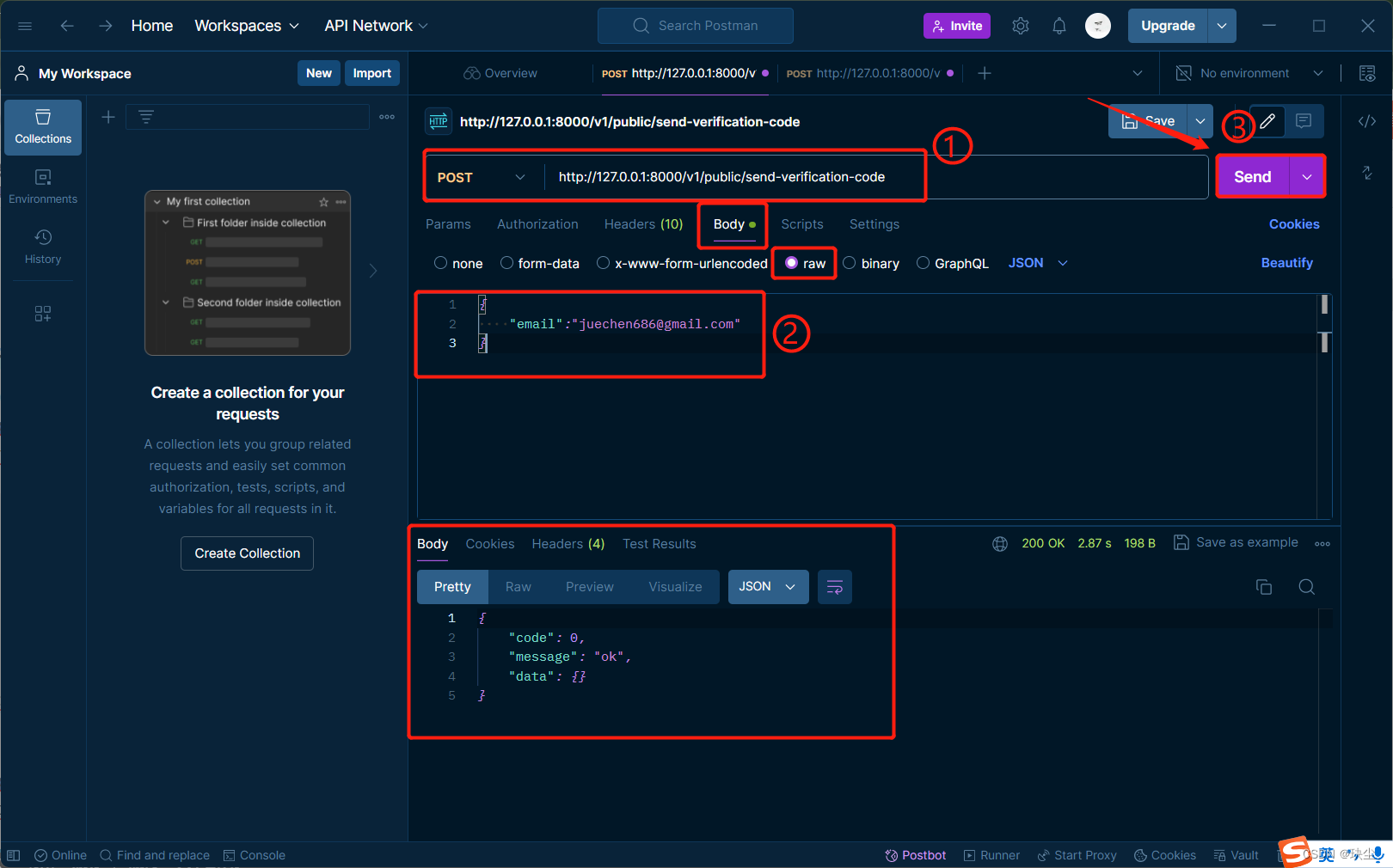This screenshot has width=1393, height=868.
Task: Go back with the left arrow
Action: coord(67,26)
